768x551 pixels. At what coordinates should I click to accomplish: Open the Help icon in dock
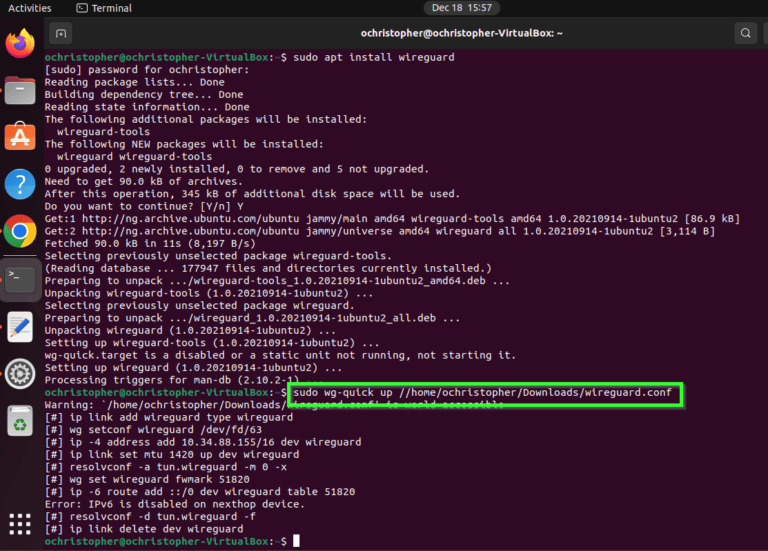[x=20, y=184]
